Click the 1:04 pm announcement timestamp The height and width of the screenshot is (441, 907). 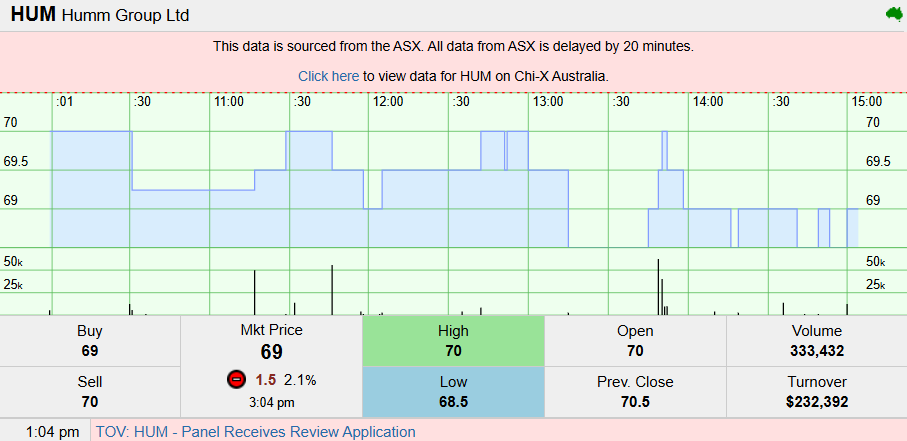point(45,432)
